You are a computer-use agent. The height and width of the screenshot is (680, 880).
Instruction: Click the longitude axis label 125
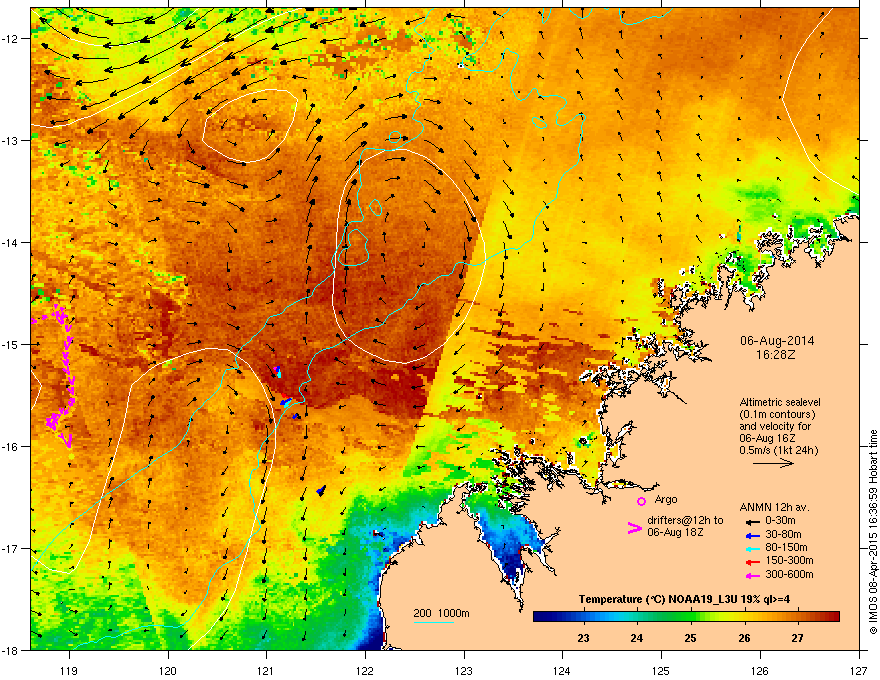click(x=661, y=670)
